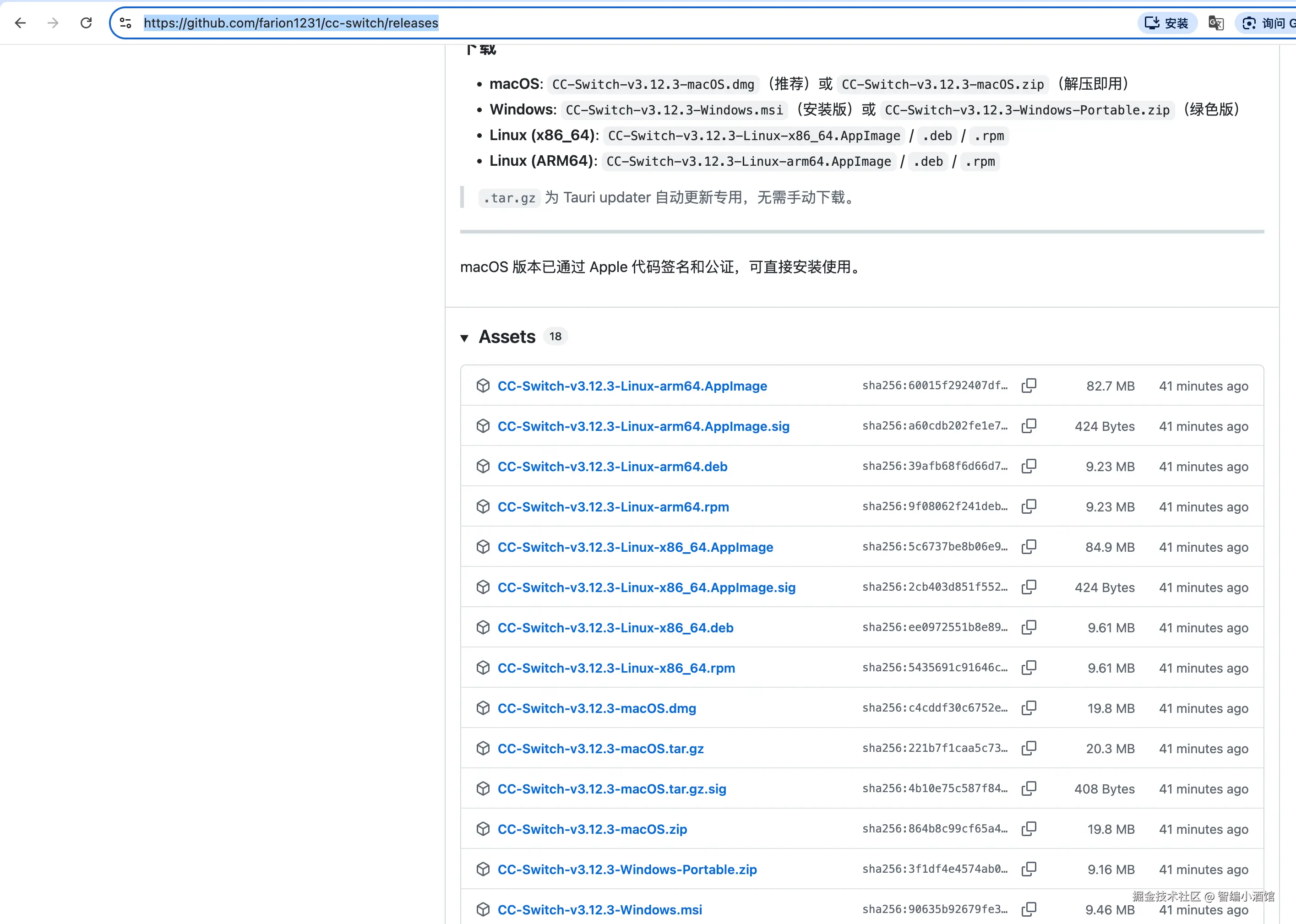Download CC-Switch-v3.12.3-Linux-x86_64.AppImage
Screen dimensions: 1296x924
635,547
